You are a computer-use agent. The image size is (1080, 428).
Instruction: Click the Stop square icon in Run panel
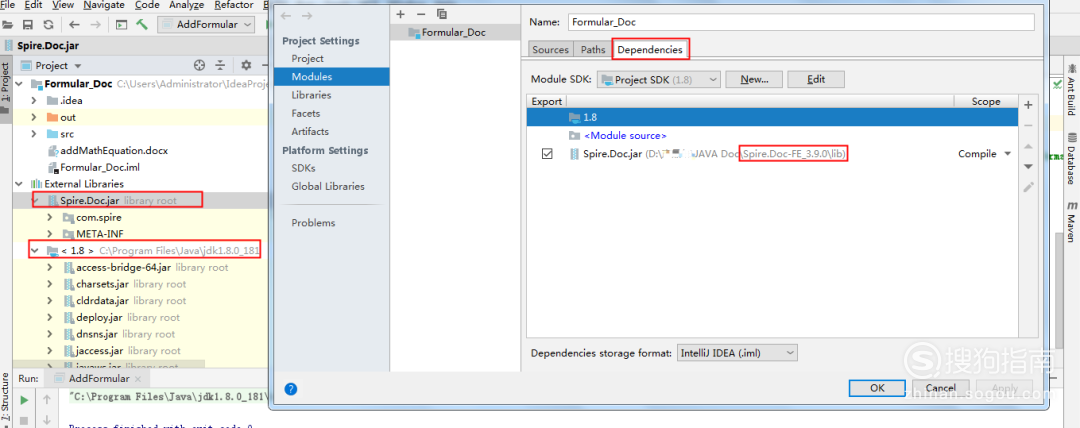[x=24, y=420]
